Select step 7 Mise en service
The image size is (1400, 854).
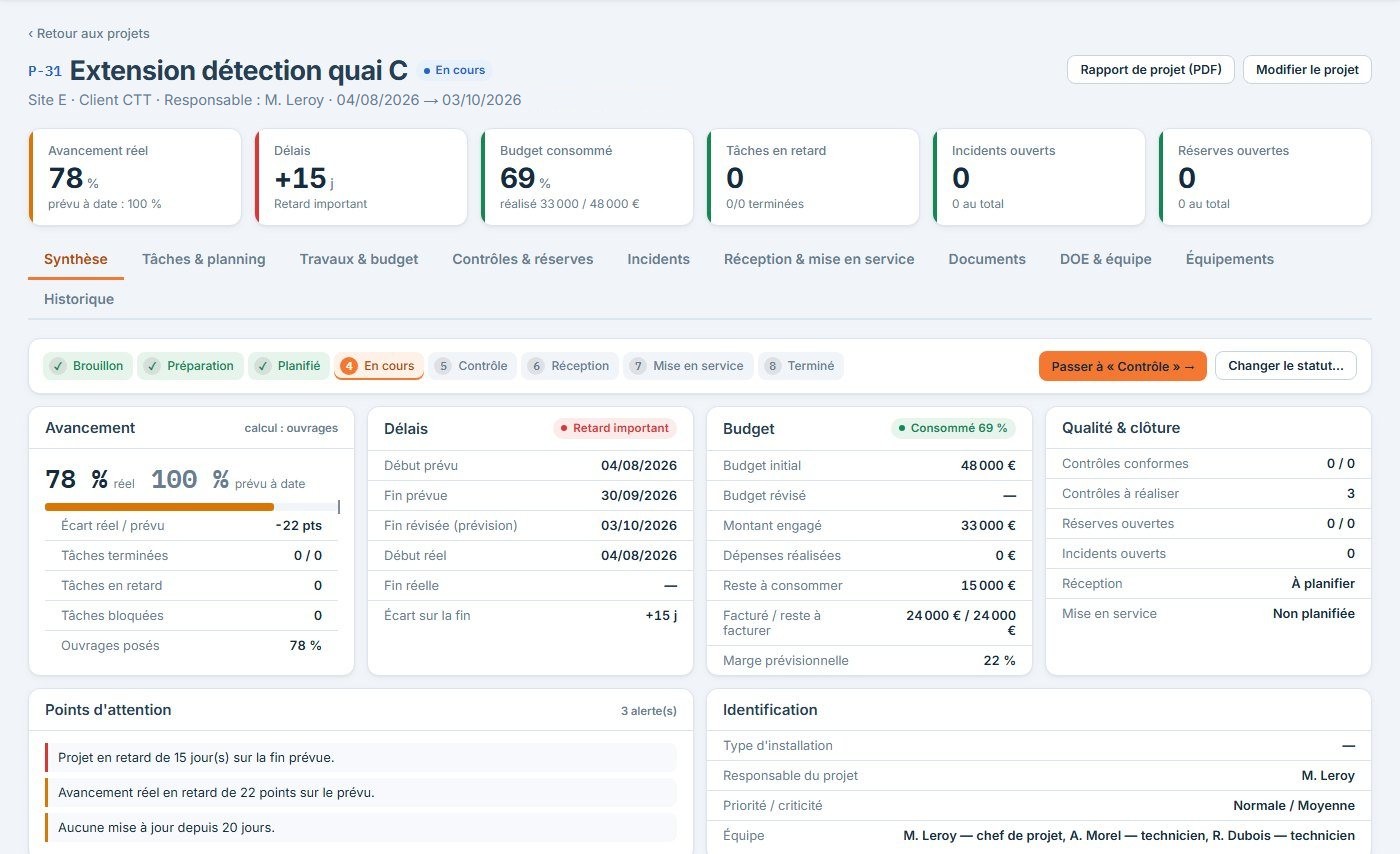(689, 366)
